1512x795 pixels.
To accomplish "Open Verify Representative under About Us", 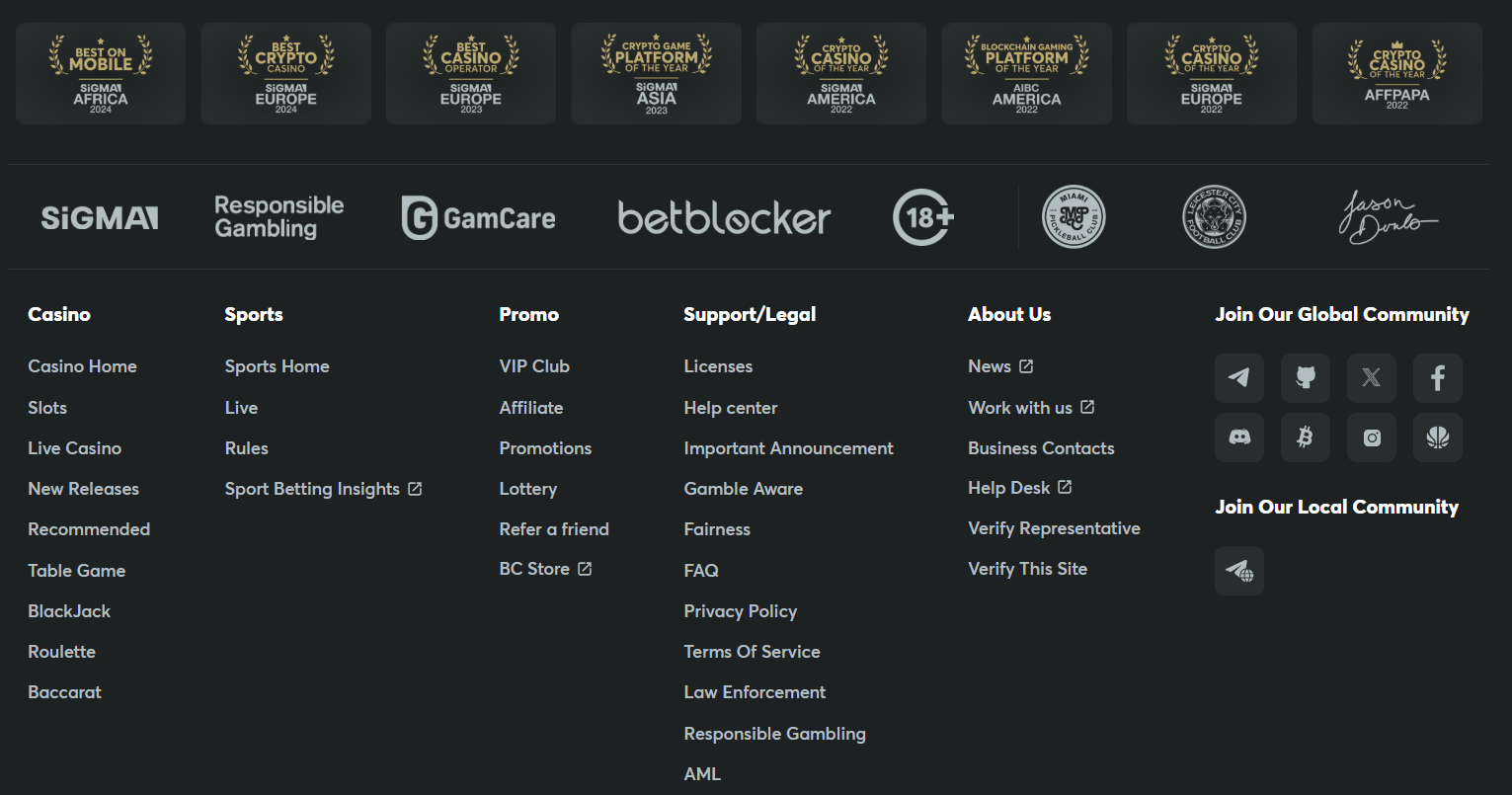I will click(x=1054, y=528).
